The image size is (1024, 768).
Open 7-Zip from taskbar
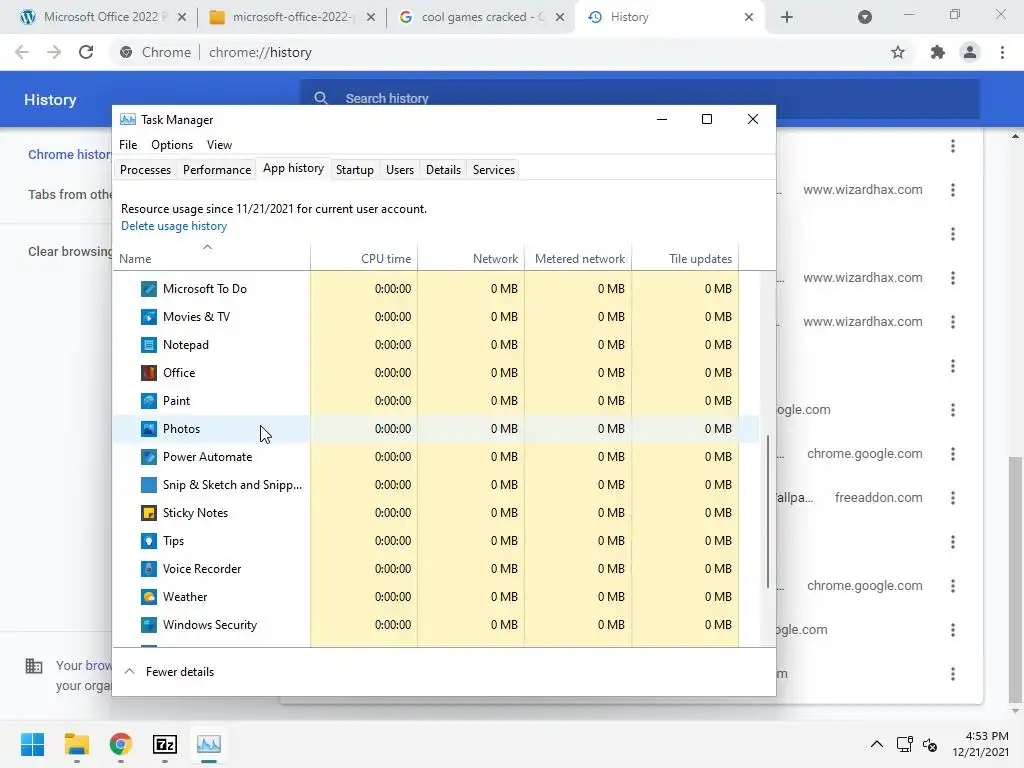click(165, 744)
